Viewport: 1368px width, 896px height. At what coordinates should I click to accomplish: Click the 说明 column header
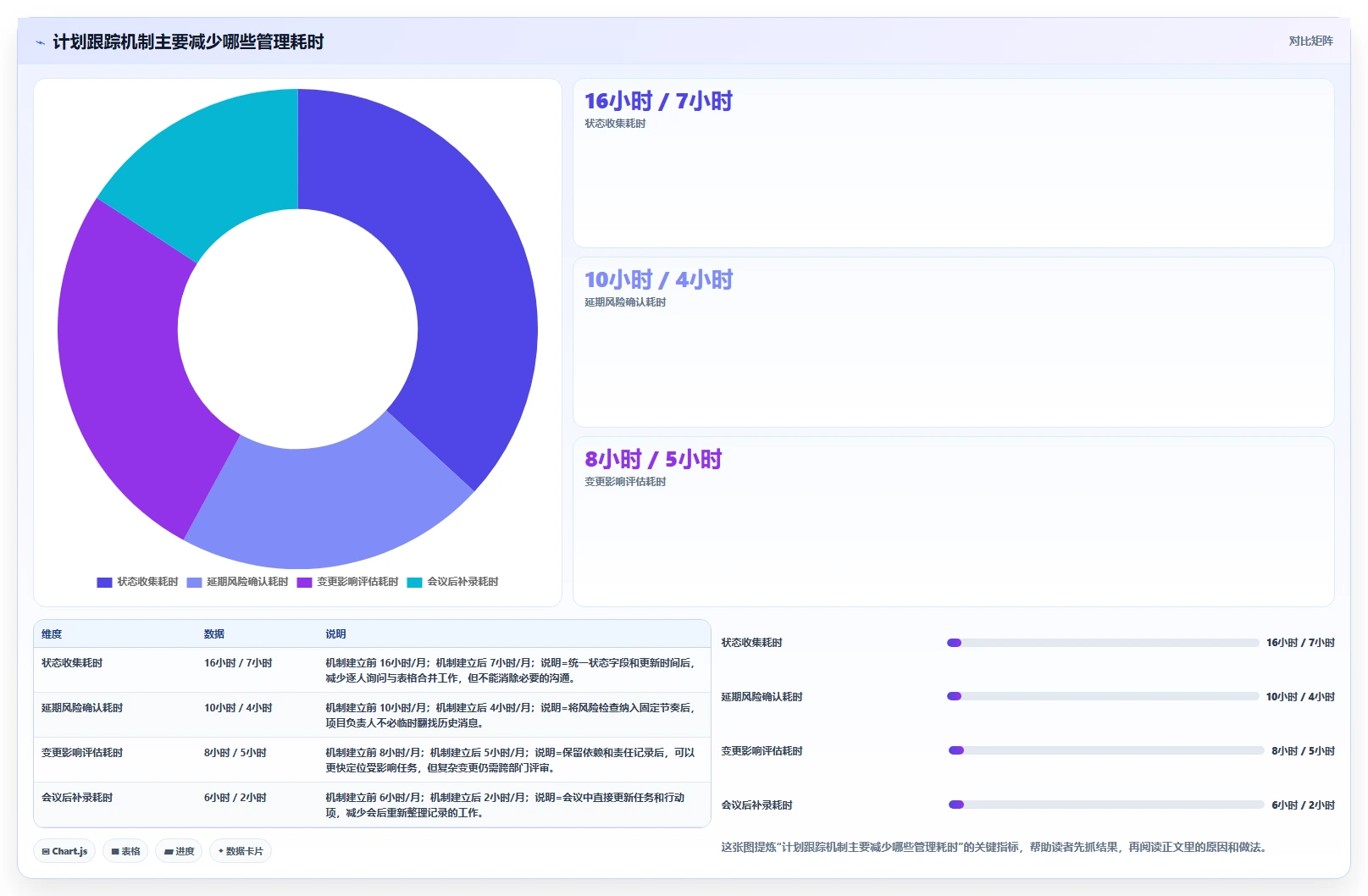coord(335,634)
